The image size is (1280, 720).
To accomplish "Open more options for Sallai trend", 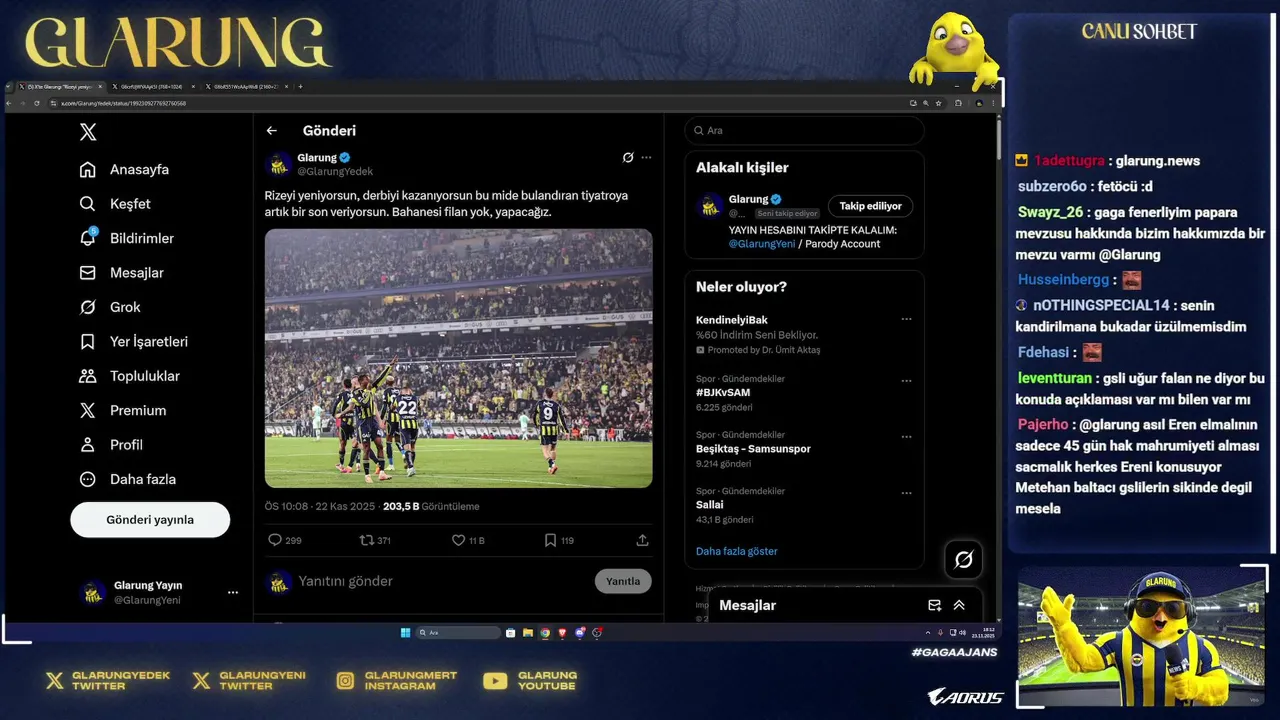I will [x=906, y=493].
